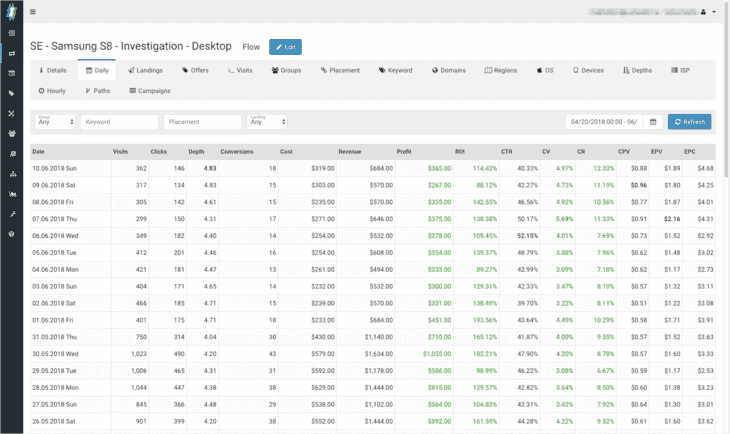Click the Flow label beside the title

251,47
